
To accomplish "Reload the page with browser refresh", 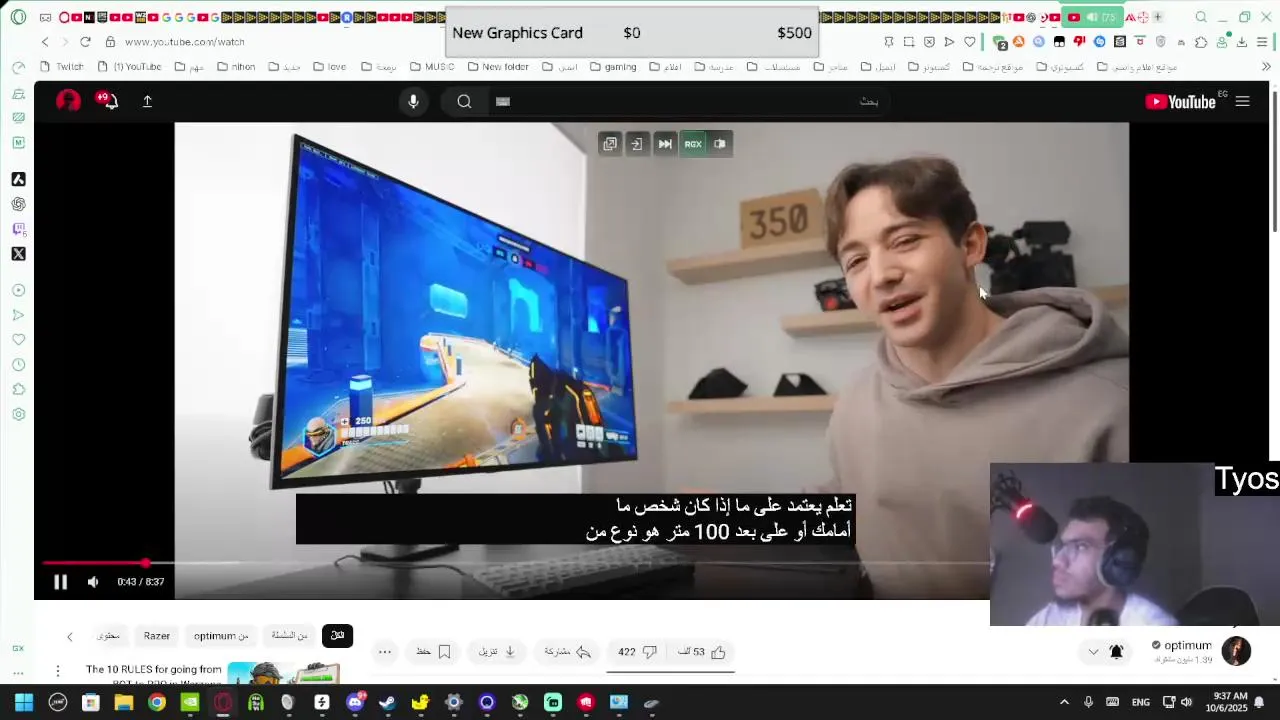I will 85,41.
